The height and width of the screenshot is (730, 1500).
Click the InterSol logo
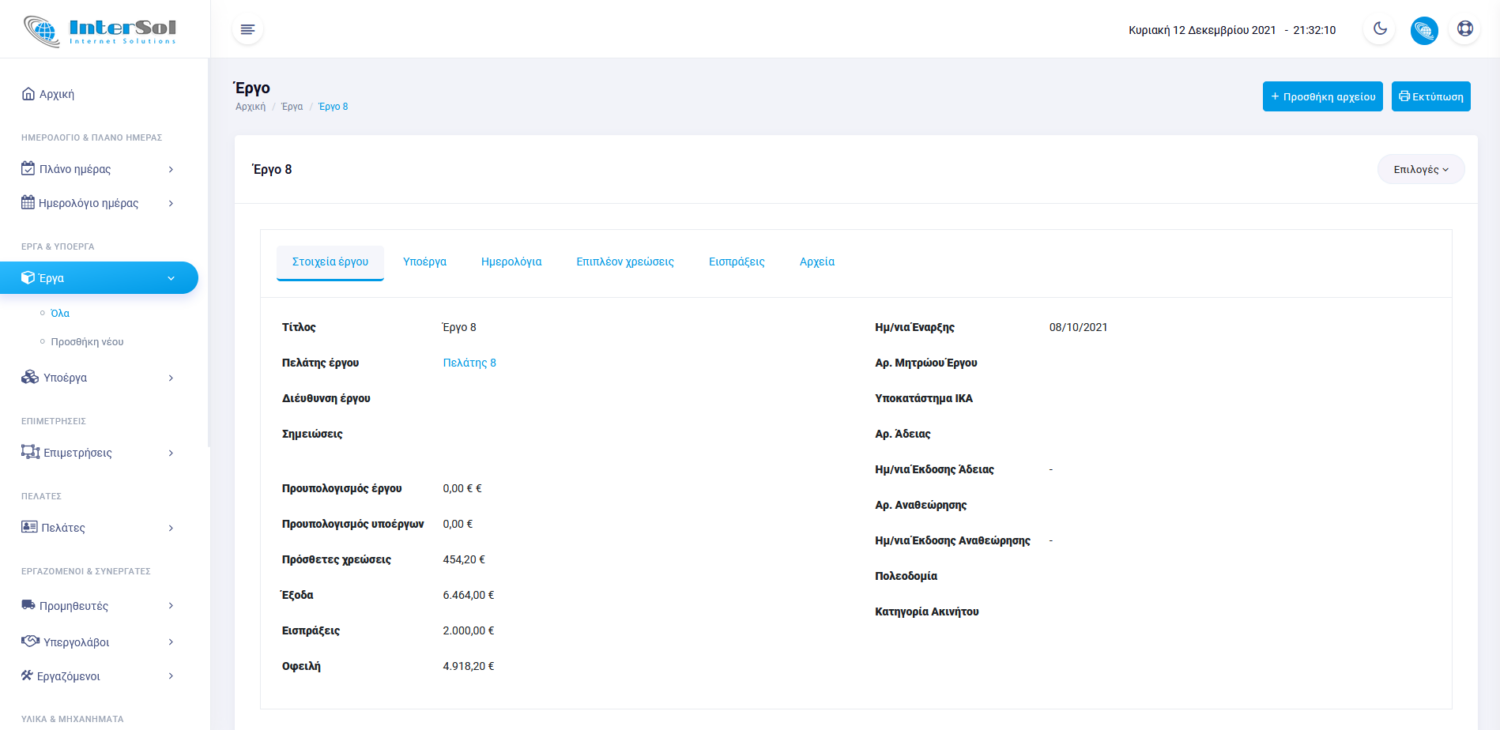click(100, 30)
